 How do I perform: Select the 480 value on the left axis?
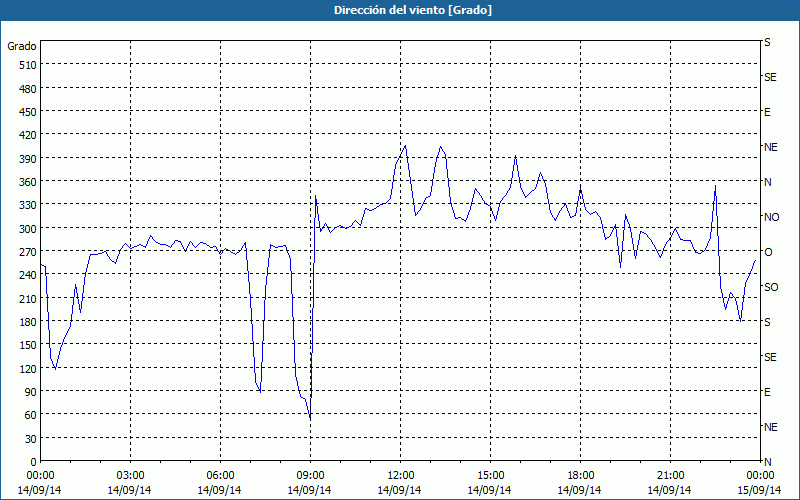coord(28,89)
